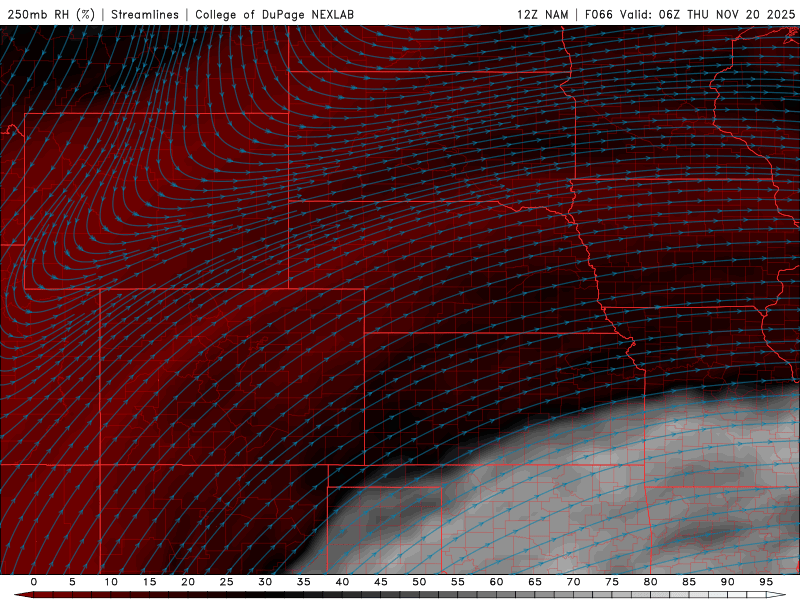
Task: Click the "65" label on the color scale
Action: click(535, 582)
